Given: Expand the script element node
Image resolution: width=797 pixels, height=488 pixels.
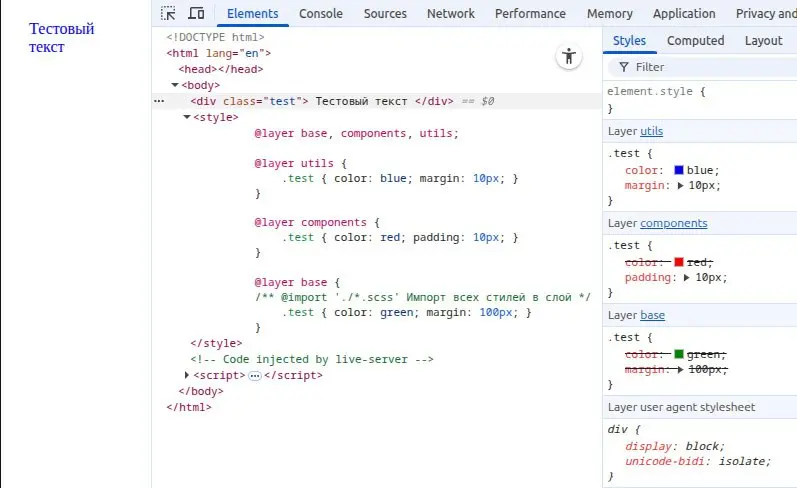Looking at the screenshot, I should pos(187,375).
